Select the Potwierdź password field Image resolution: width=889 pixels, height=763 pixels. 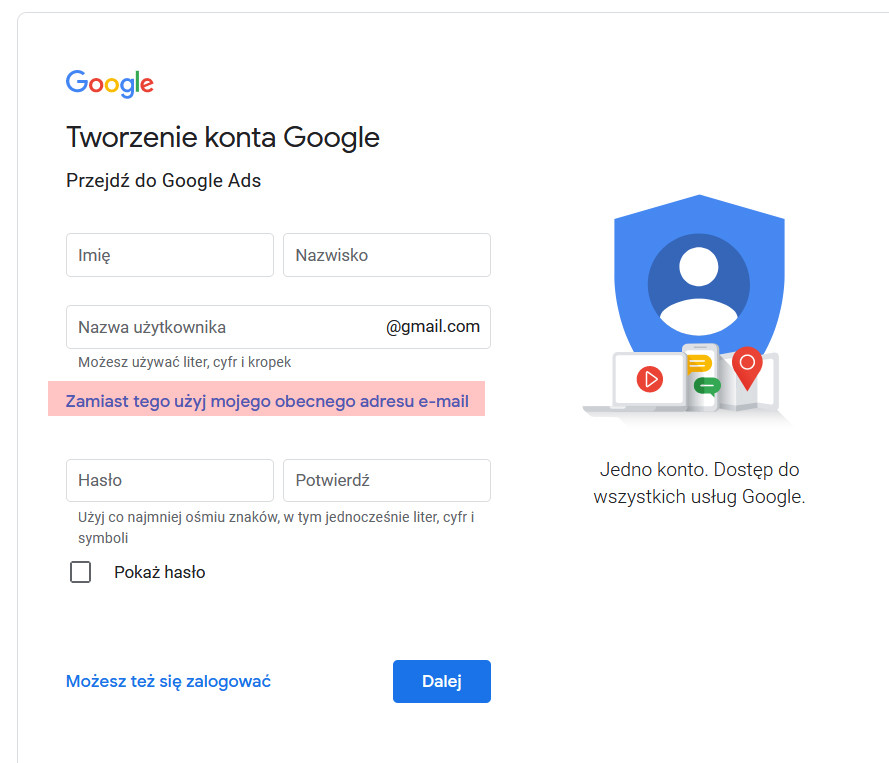click(387, 480)
